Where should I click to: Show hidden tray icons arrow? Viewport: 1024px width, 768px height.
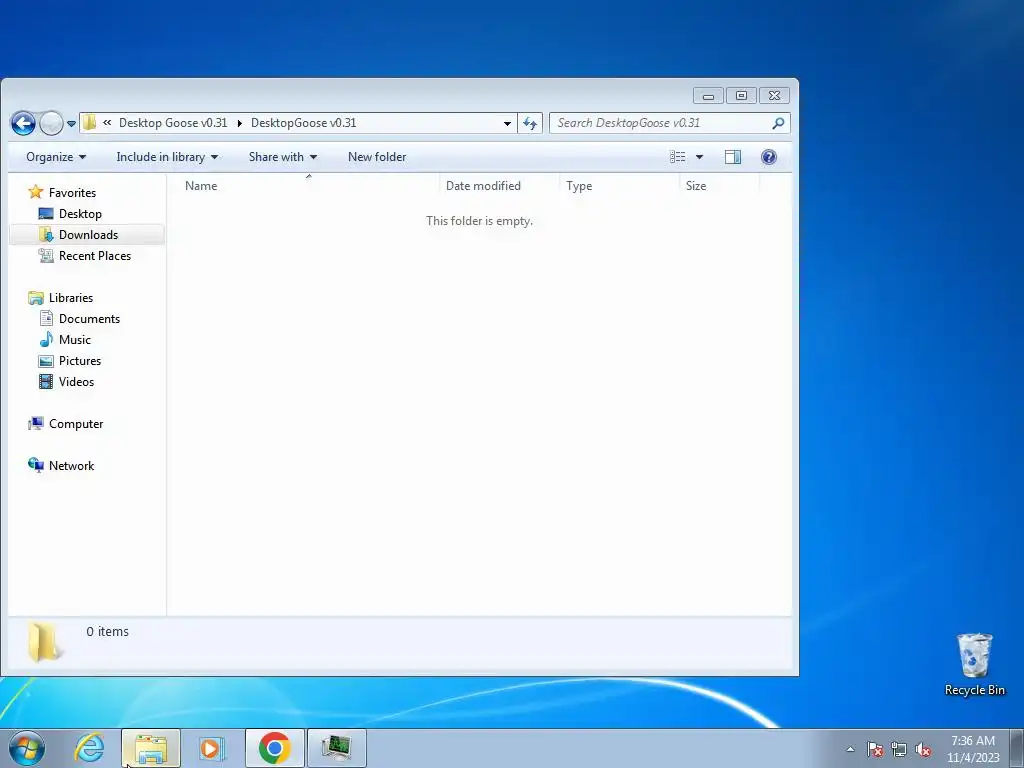tap(850, 749)
